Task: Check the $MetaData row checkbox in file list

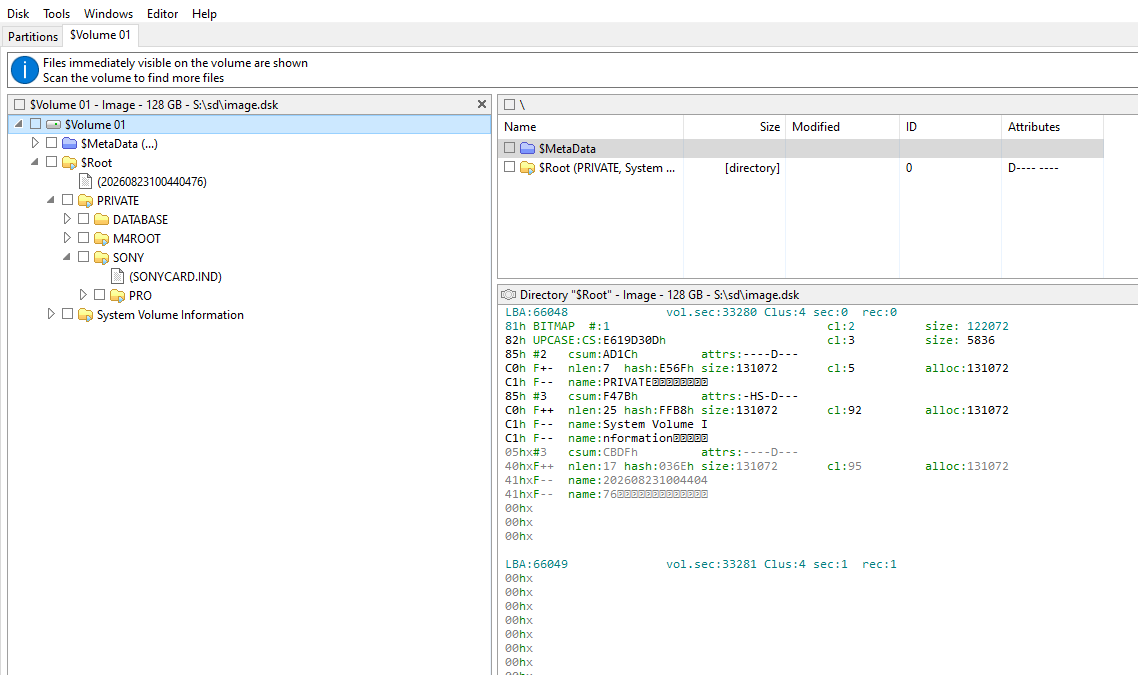Action: (x=509, y=147)
